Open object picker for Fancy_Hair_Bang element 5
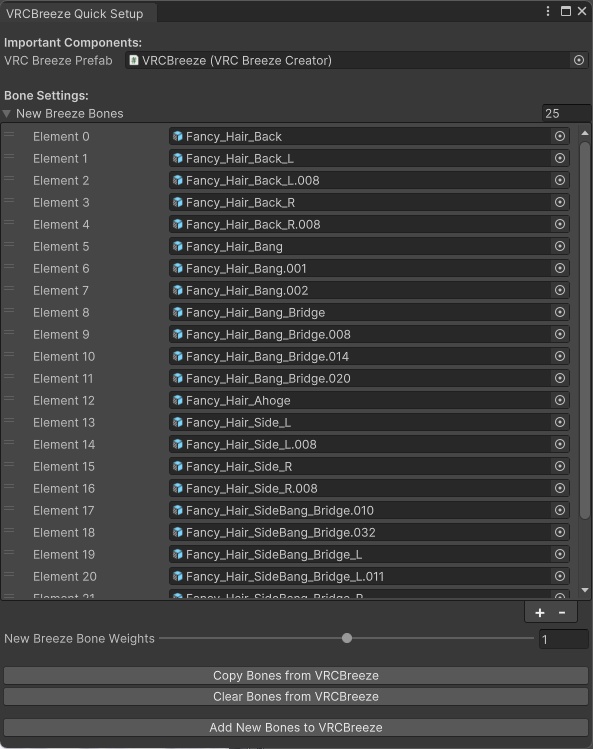The width and height of the screenshot is (593, 749). 560,246
